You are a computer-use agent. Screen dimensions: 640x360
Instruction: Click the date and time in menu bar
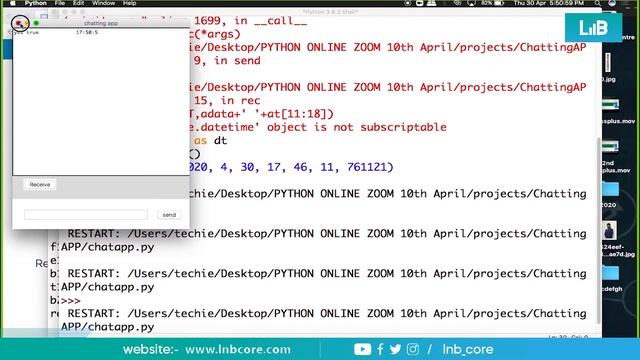pyautogui.click(x=548, y=3)
